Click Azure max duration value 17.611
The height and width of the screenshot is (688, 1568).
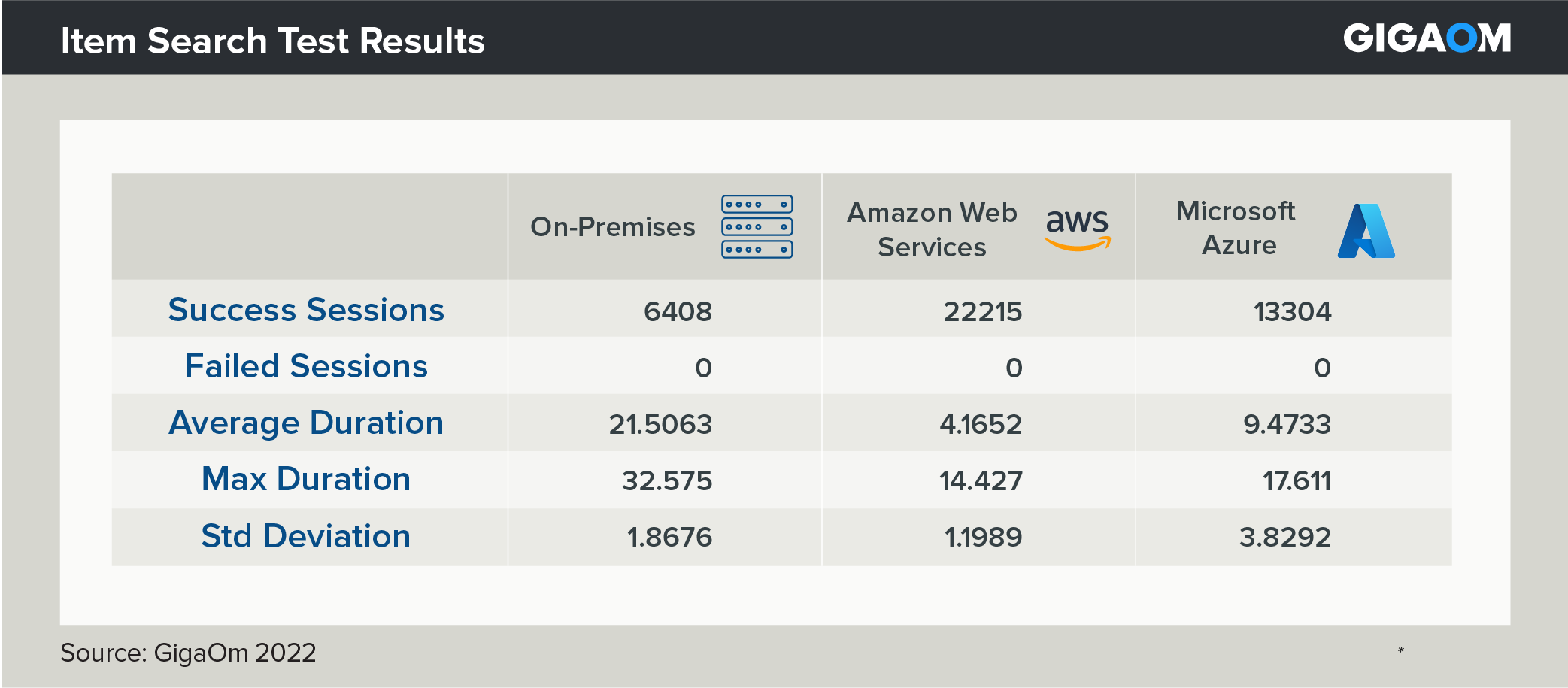1297,481
